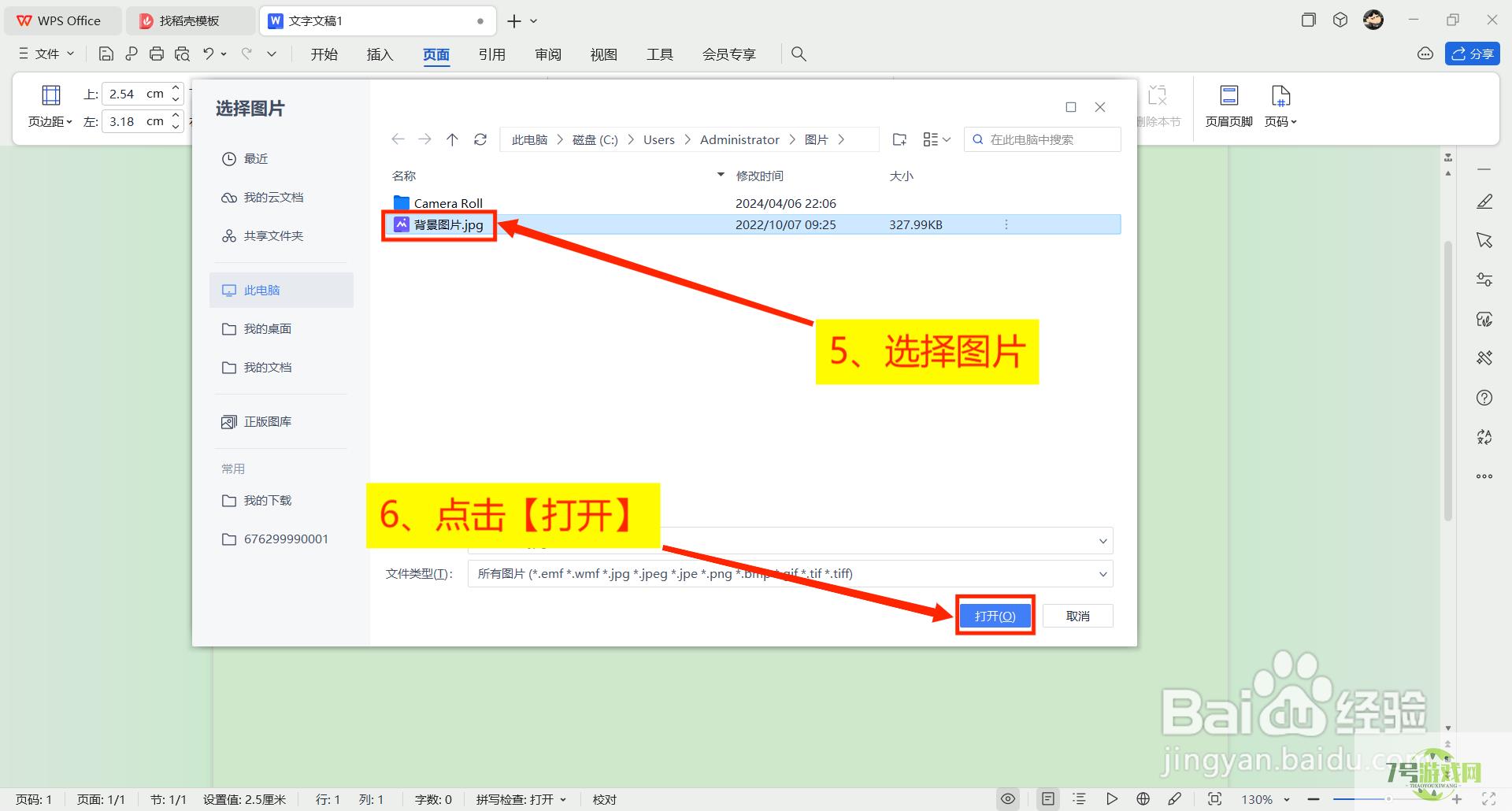The width and height of the screenshot is (1512, 811).
Task: Click zoom in plus button
Action: 1457,799
